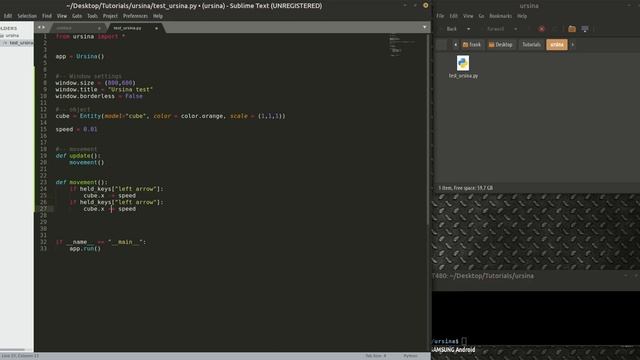Click the Sublime minimap
640x360 pixels.
coord(402,46)
